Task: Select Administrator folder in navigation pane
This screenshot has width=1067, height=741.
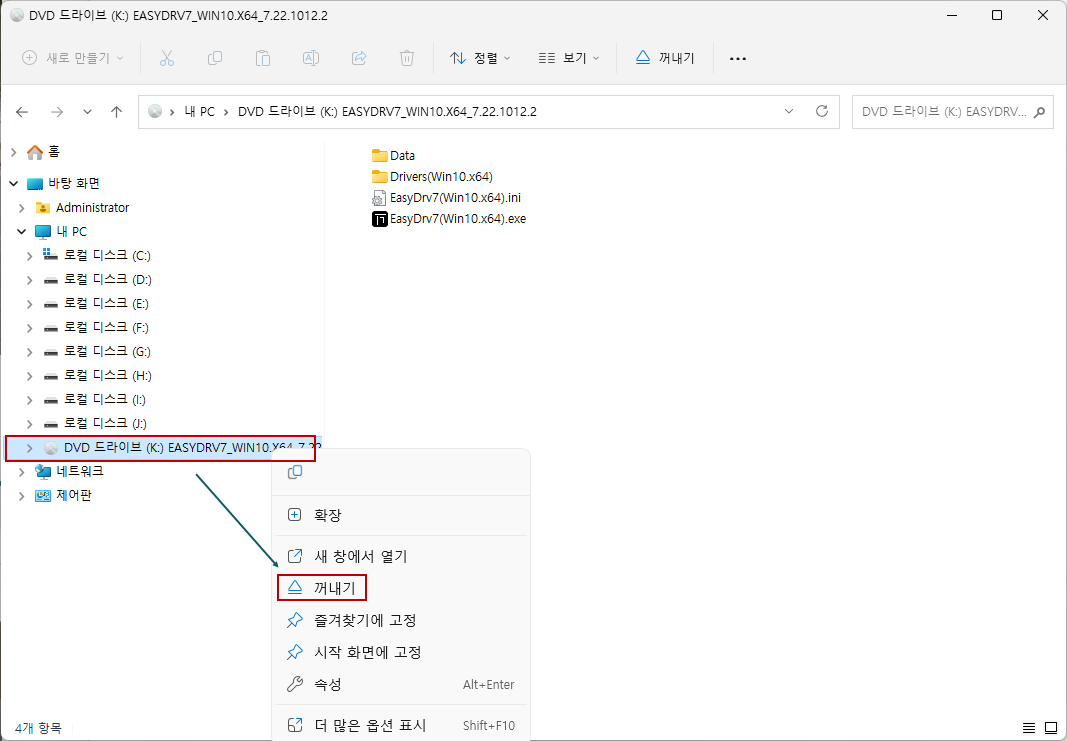Action: 82,208
